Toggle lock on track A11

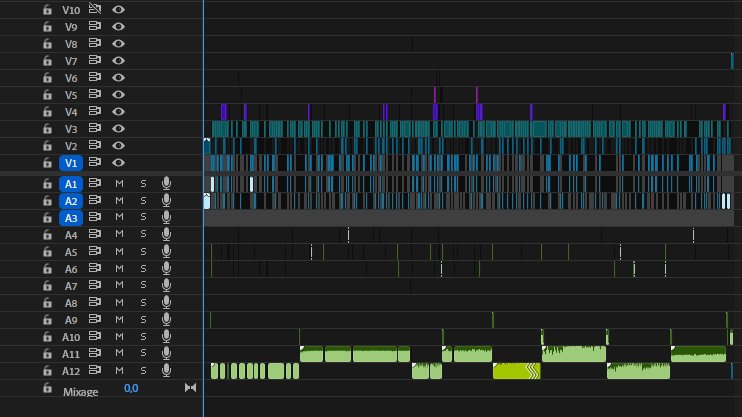click(47, 354)
